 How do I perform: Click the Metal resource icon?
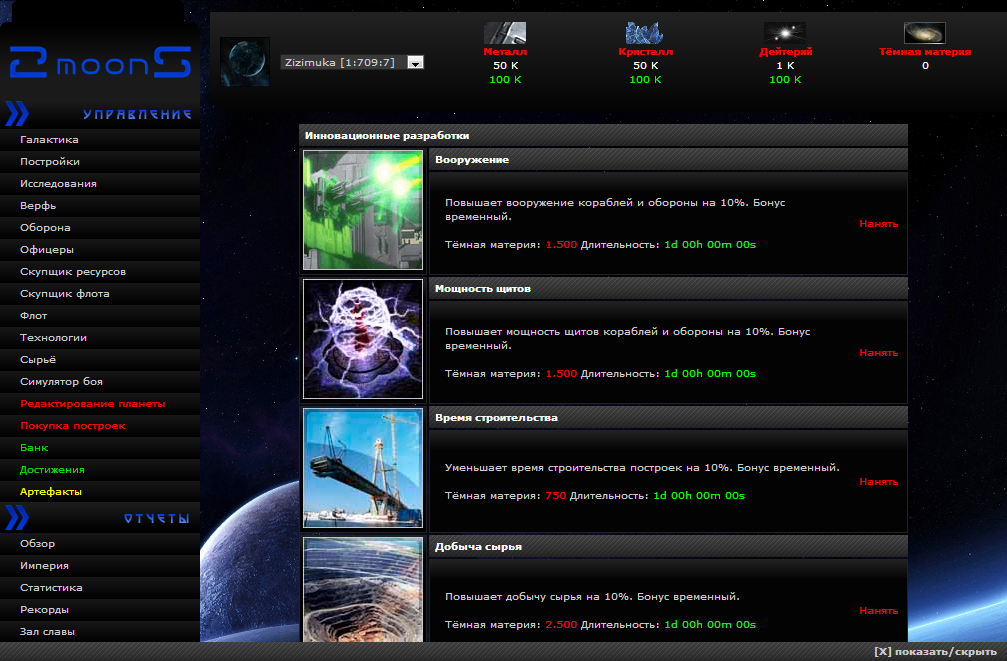(505, 33)
